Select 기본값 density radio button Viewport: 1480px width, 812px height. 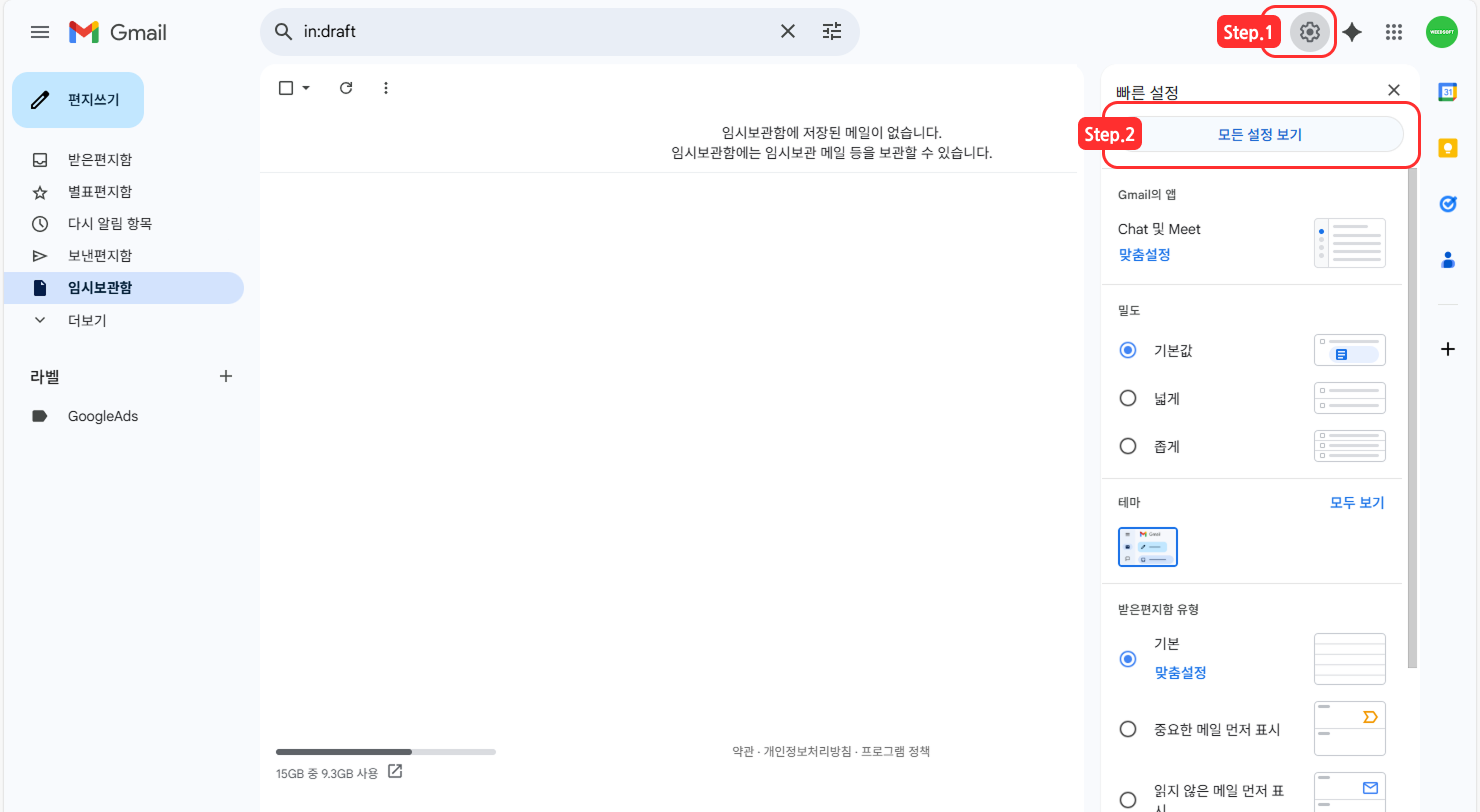coord(1128,350)
